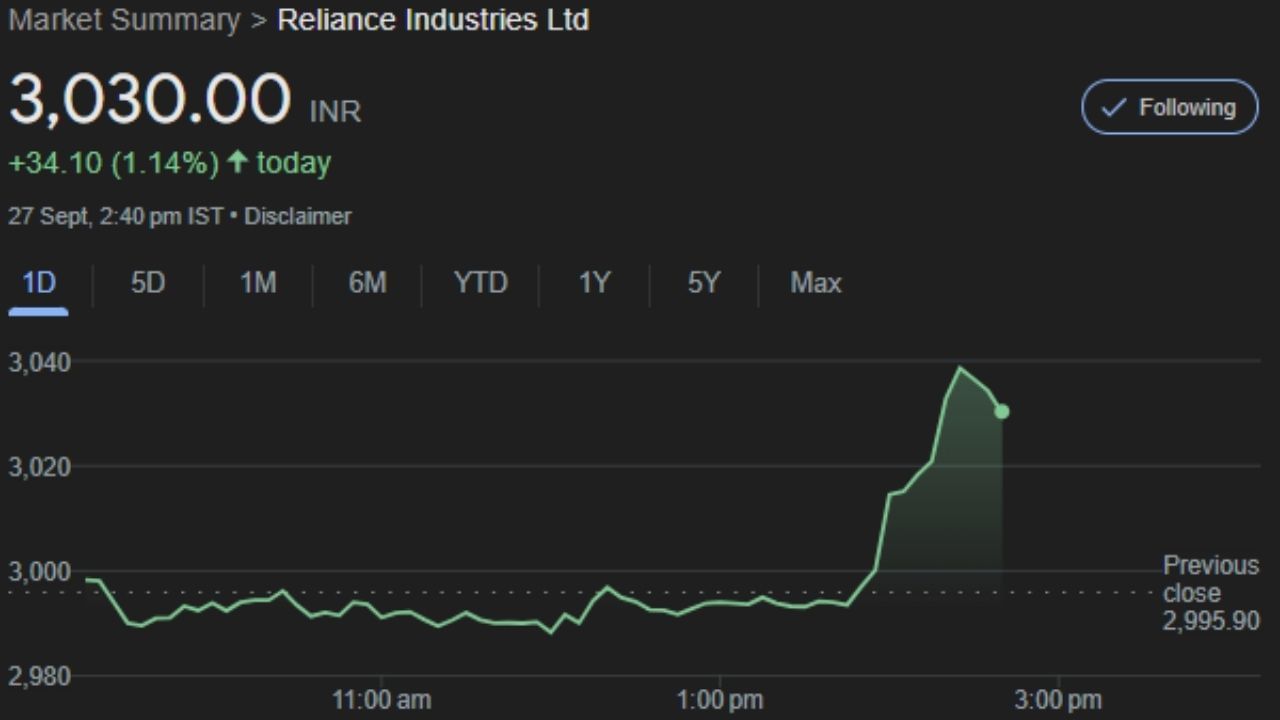Image resolution: width=1280 pixels, height=720 pixels.
Task: Click the 3:00 pm time label
Action: [1058, 700]
